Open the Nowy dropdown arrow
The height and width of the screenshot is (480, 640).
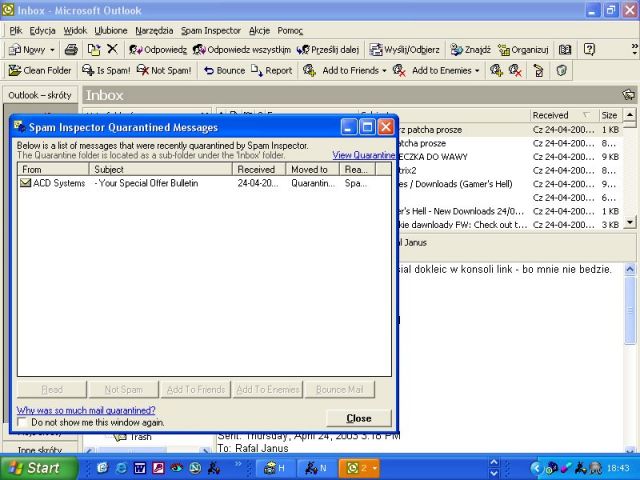[x=52, y=50]
